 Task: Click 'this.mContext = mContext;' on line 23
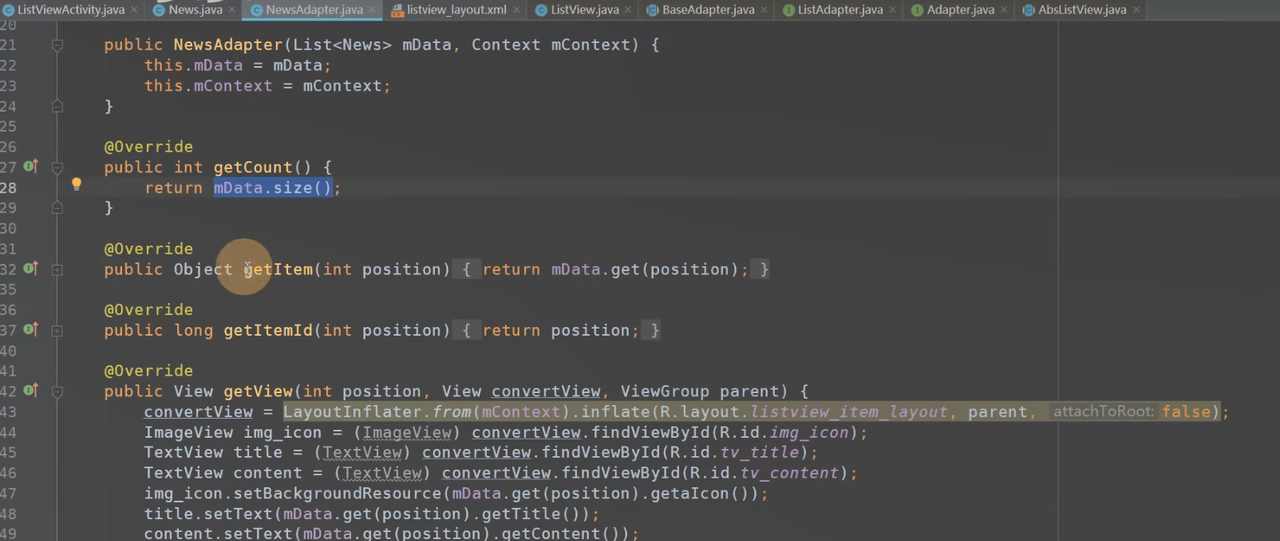pos(267,86)
